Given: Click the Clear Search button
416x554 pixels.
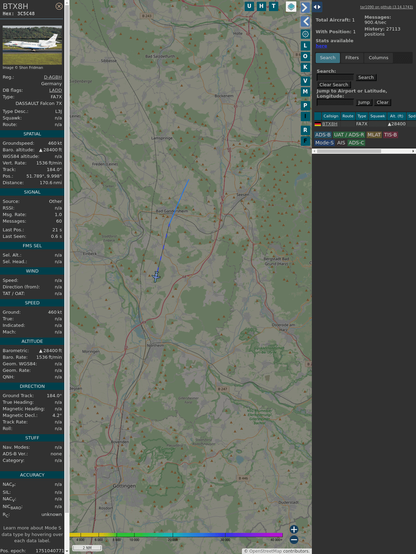Looking at the screenshot, I should [334, 85].
